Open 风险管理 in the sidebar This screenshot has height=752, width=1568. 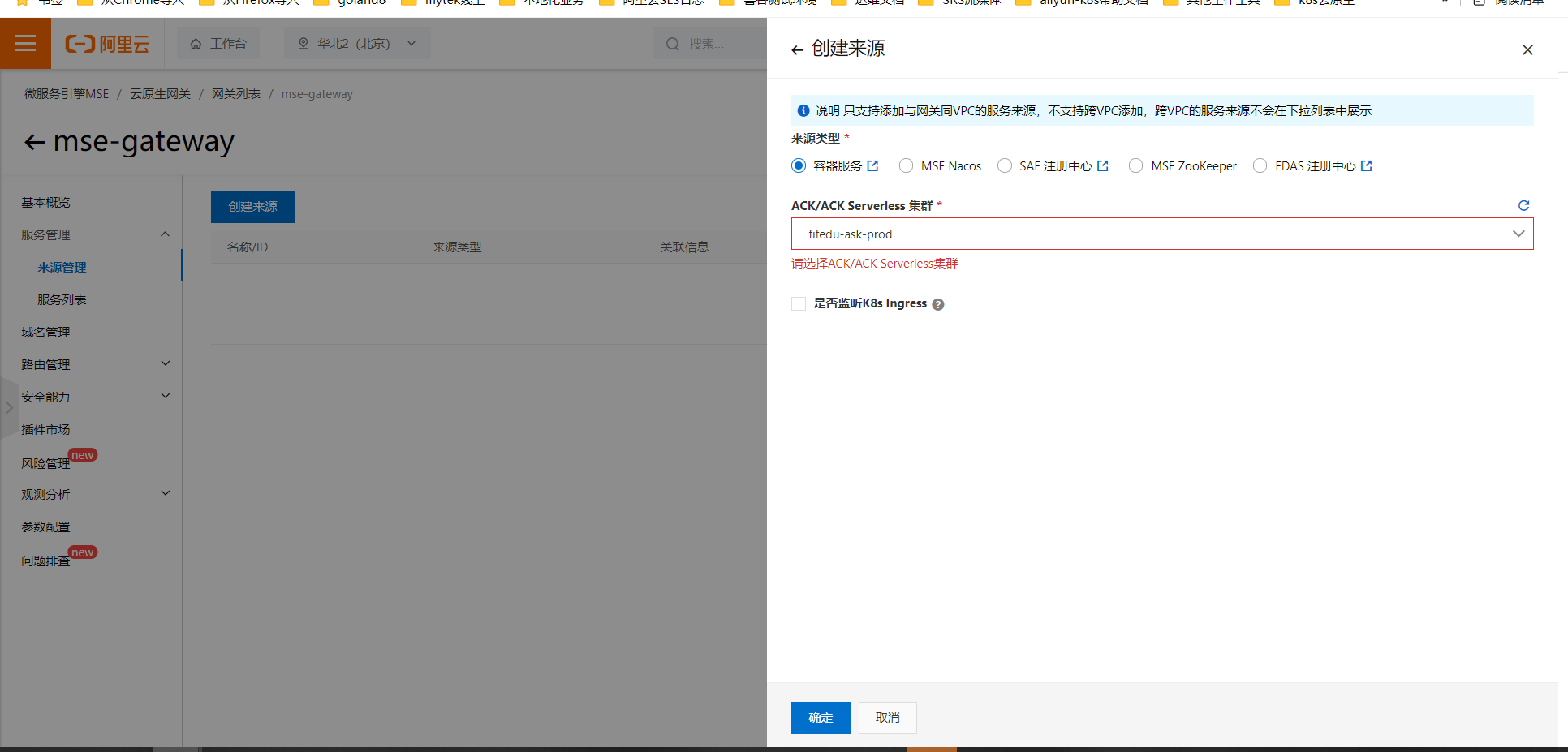(x=45, y=463)
